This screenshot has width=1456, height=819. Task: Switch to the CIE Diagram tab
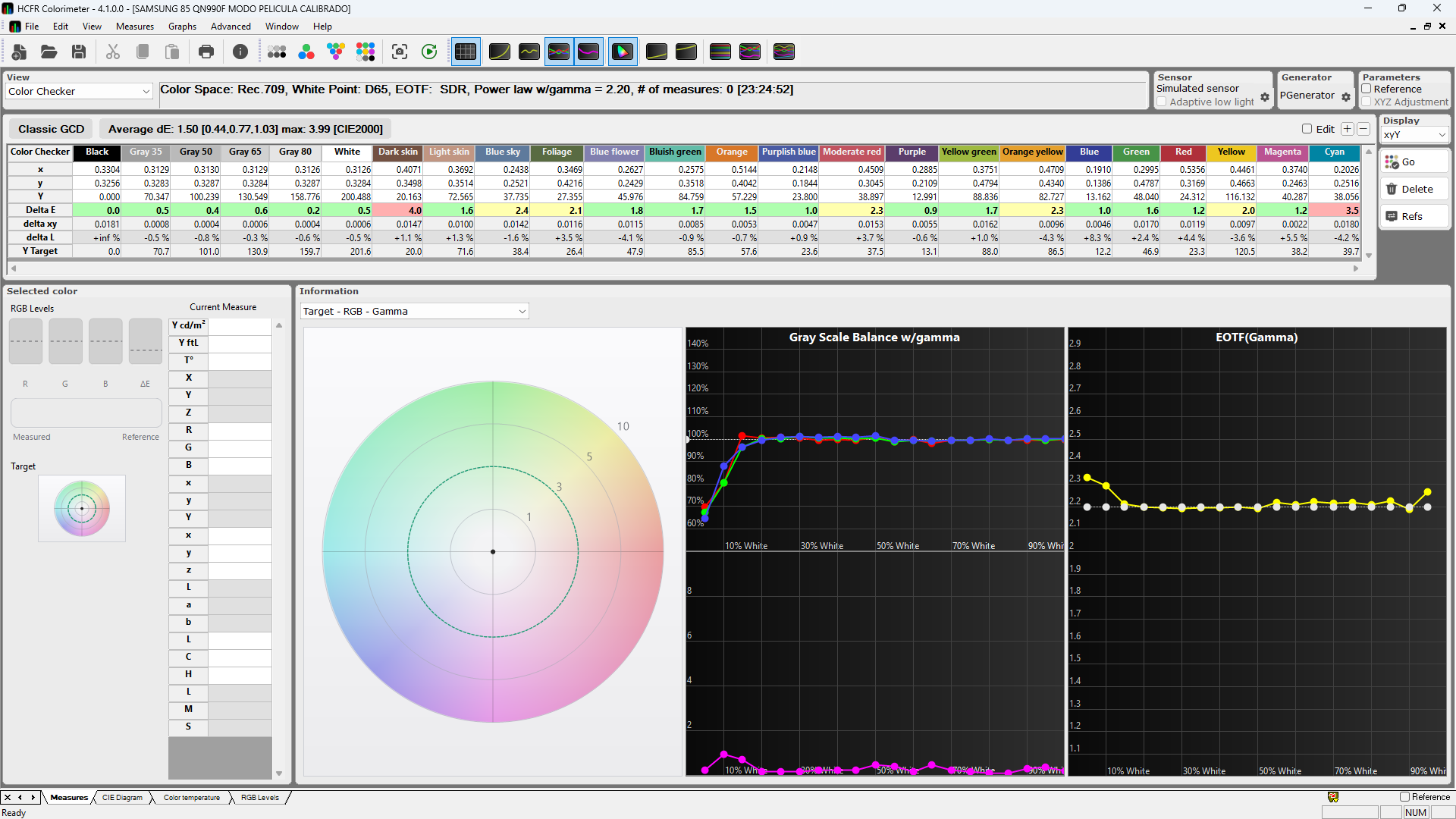[122, 798]
